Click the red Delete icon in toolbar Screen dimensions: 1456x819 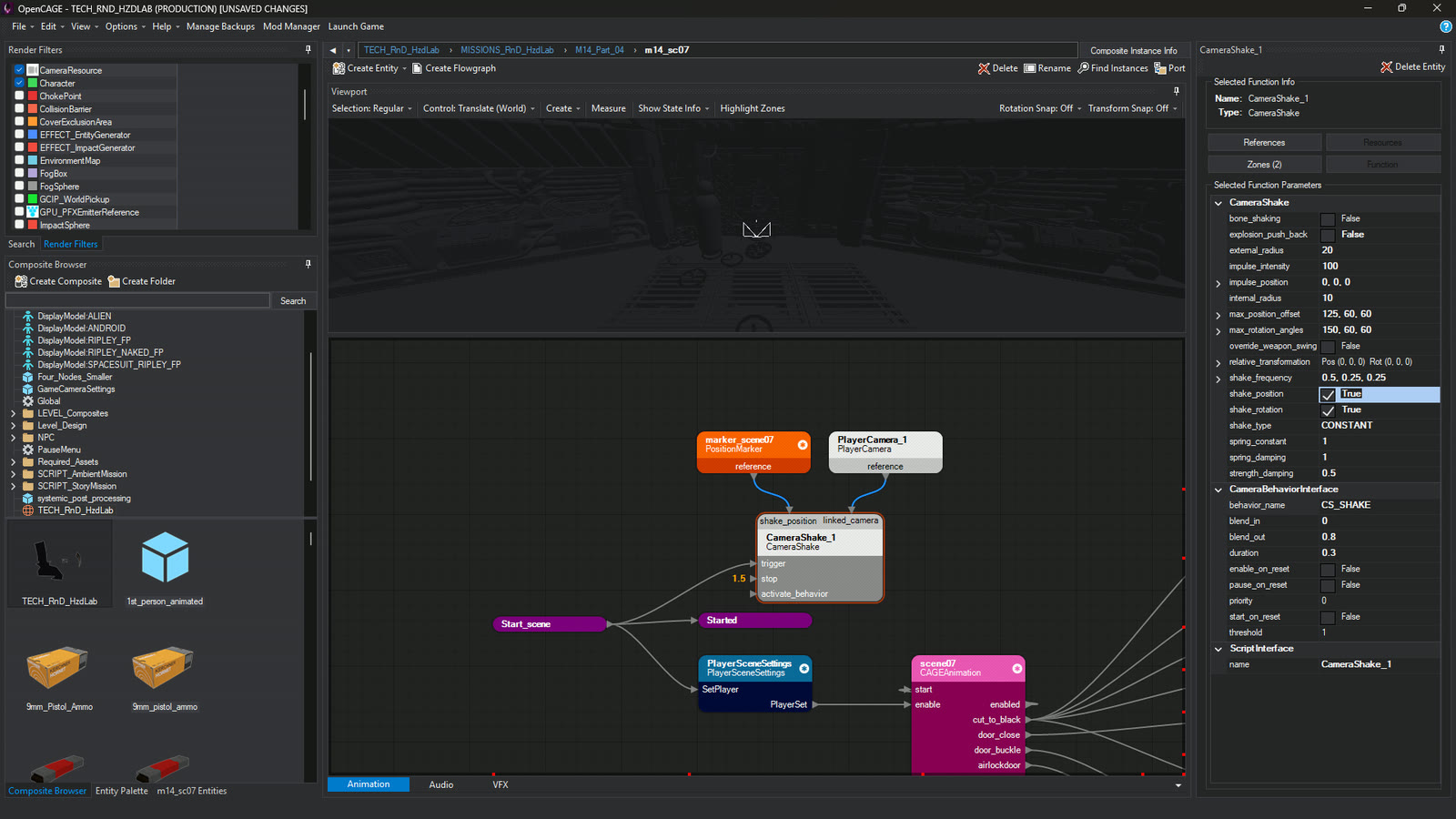tap(984, 68)
